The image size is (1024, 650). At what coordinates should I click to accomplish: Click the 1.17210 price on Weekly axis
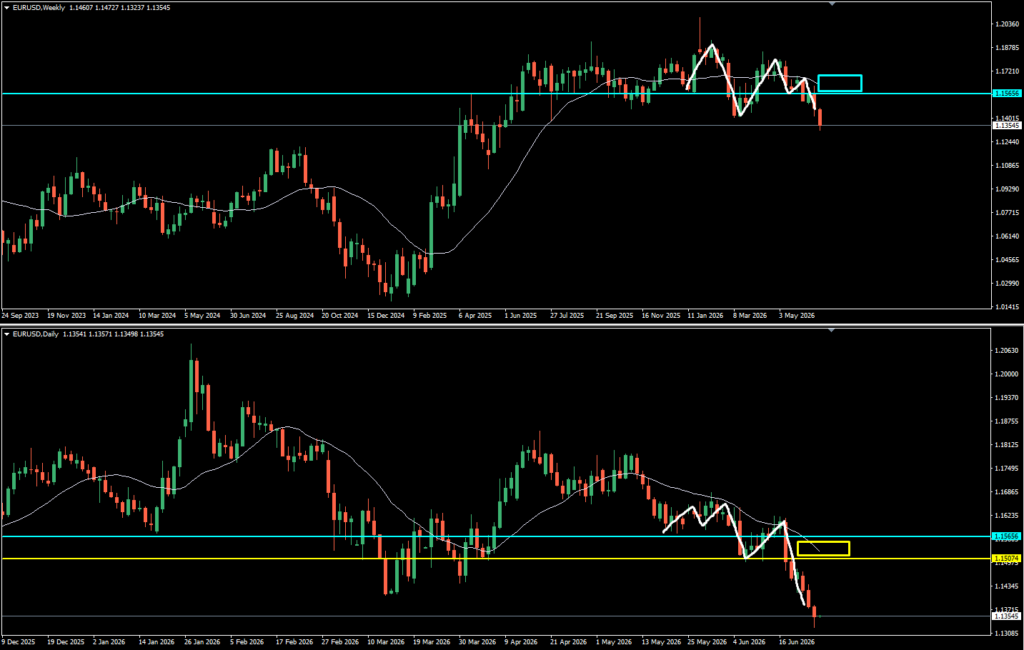click(1007, 71)
